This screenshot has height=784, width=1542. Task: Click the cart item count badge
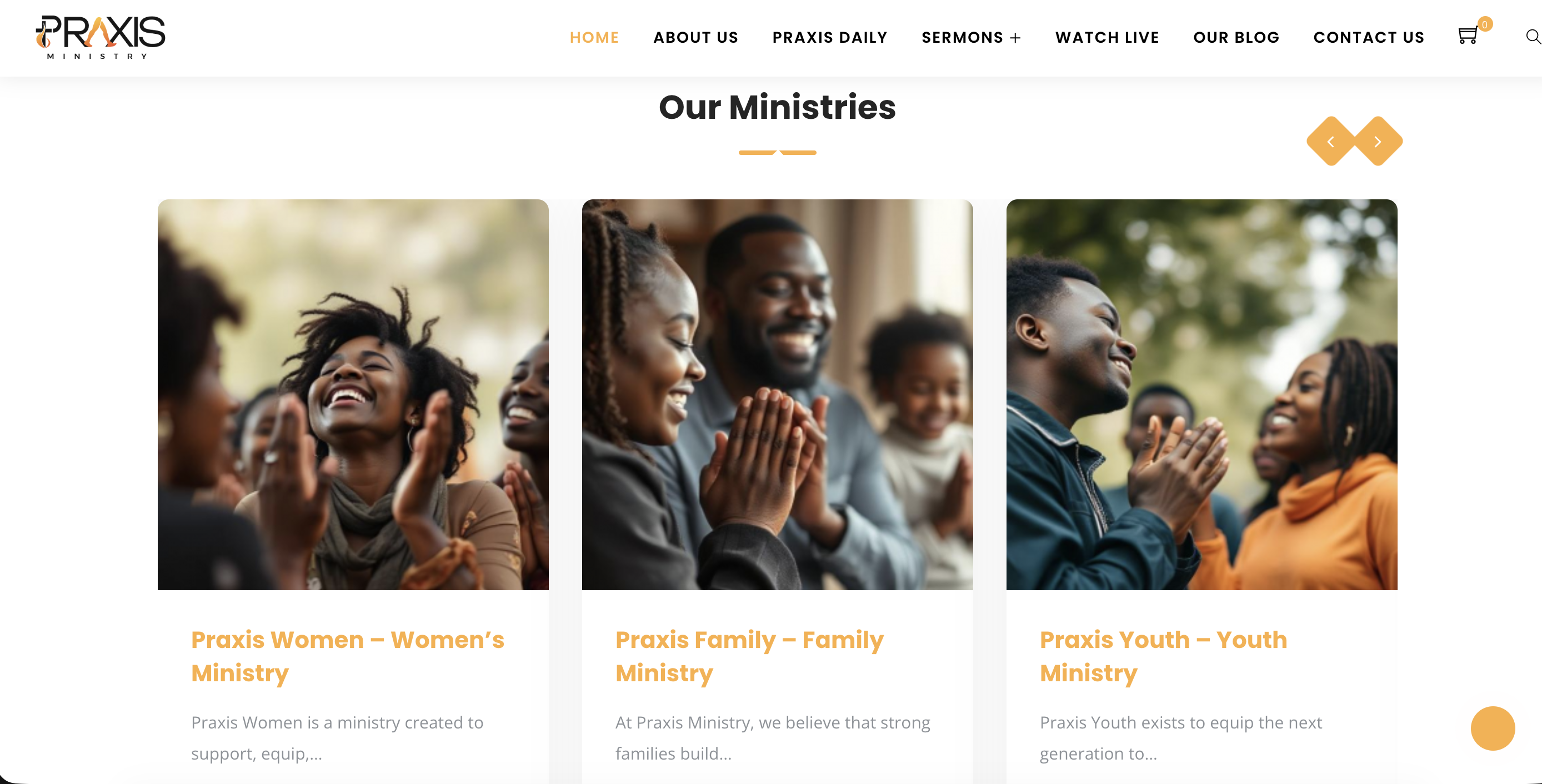(1485, 24)
